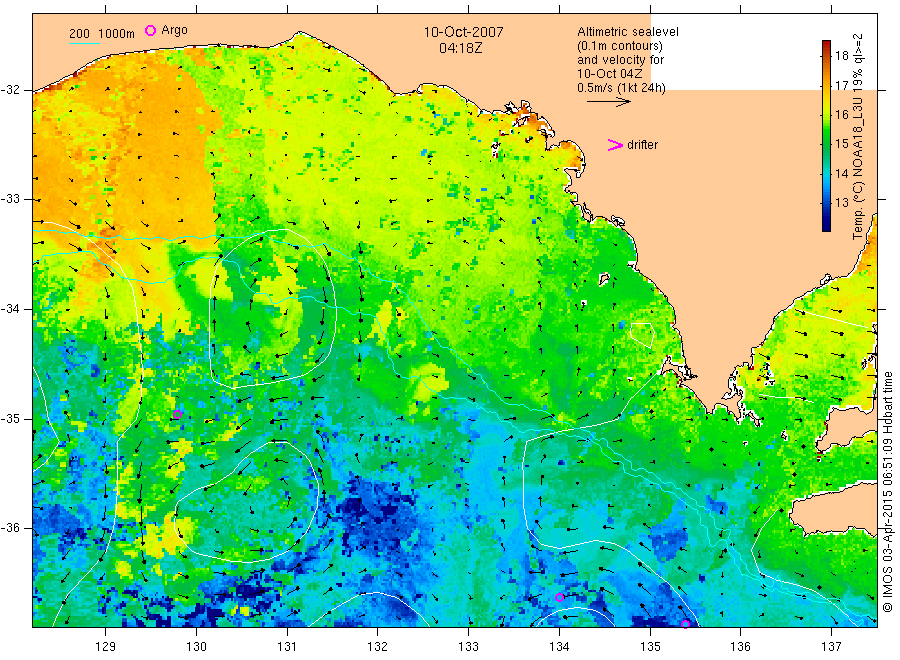The width and height of the screenshot is (900, 660).
Task: Click the temperature color bar
Action: 827,136
